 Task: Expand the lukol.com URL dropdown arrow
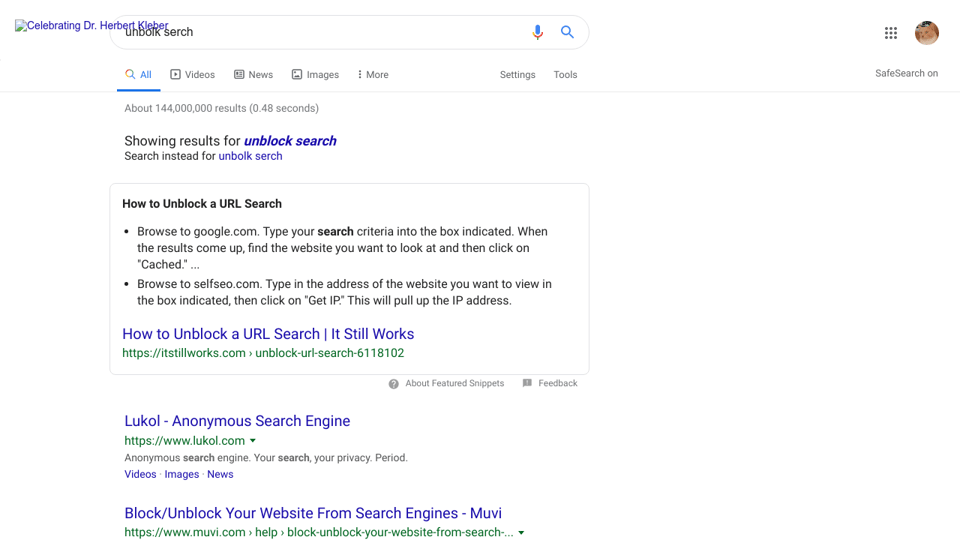[252, 441]
